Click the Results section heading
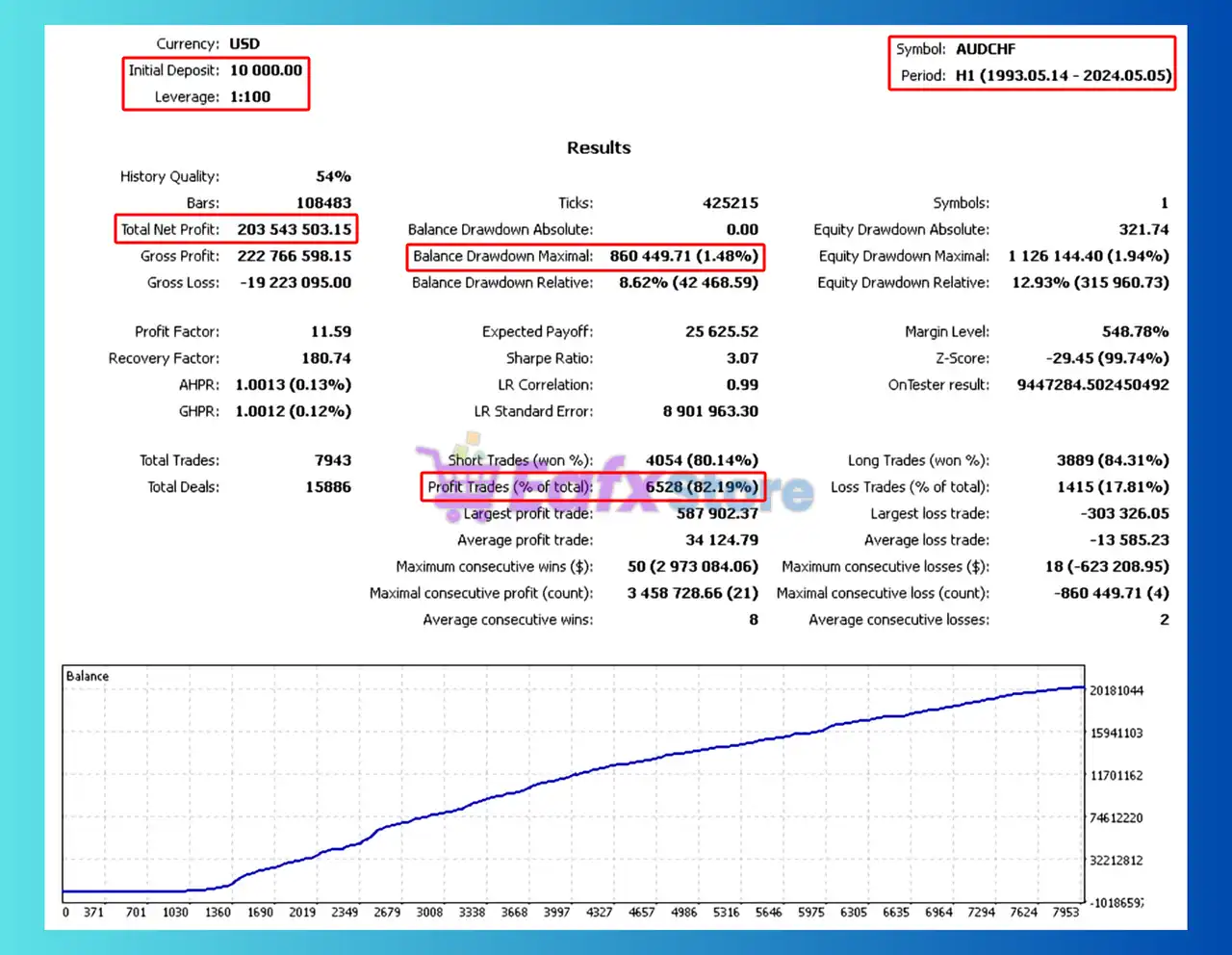 pos(599,147)
